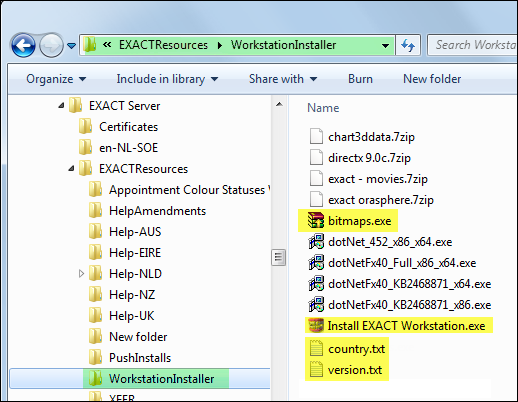Click EXACTResources in the address breadcrumb
Image resolution: width=518 pixels, height=402 pixels.
163,45
